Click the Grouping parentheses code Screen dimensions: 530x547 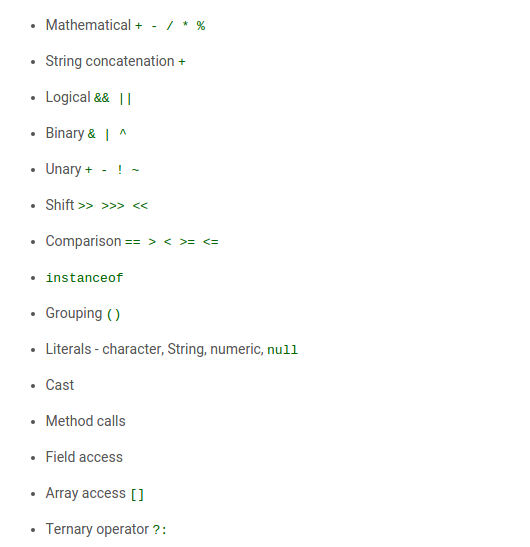113,314
